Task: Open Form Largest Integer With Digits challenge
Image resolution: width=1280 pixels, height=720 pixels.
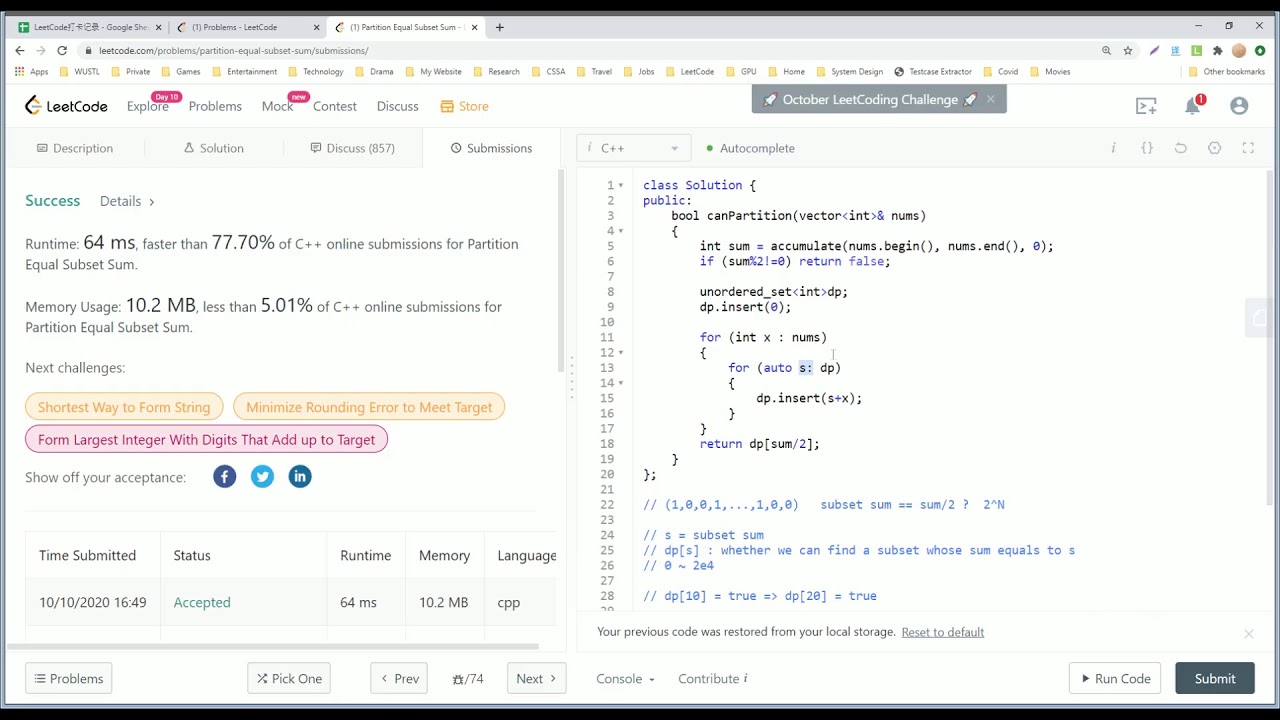Action: coord(206,440)
